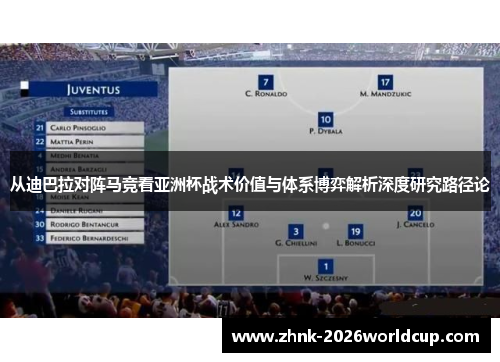Select substitute Medhi Benatia row

(95, 156)
